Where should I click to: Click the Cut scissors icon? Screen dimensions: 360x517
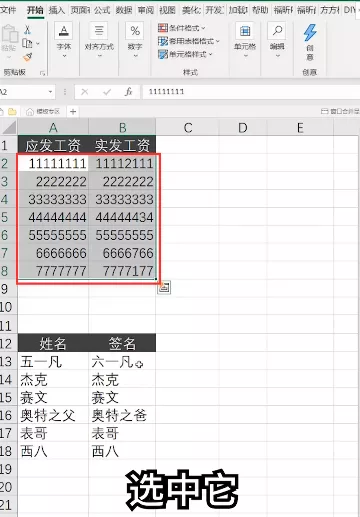pyautogui.click(x=28, y=31)
